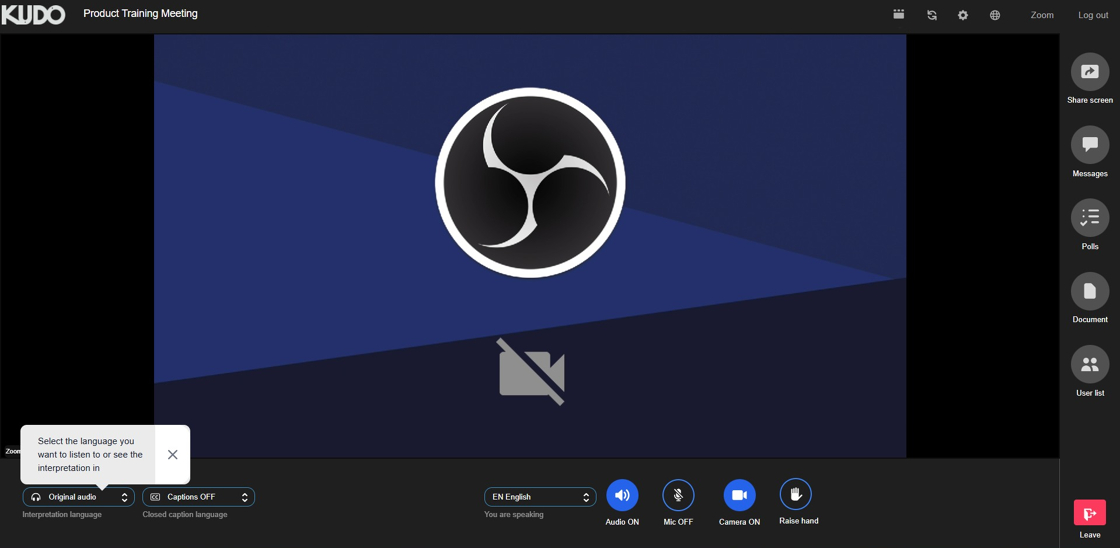Click the crossed-out camera icon in video
Image resolution: width=1120 pixels, height=548 pixels.
point(531,372)
